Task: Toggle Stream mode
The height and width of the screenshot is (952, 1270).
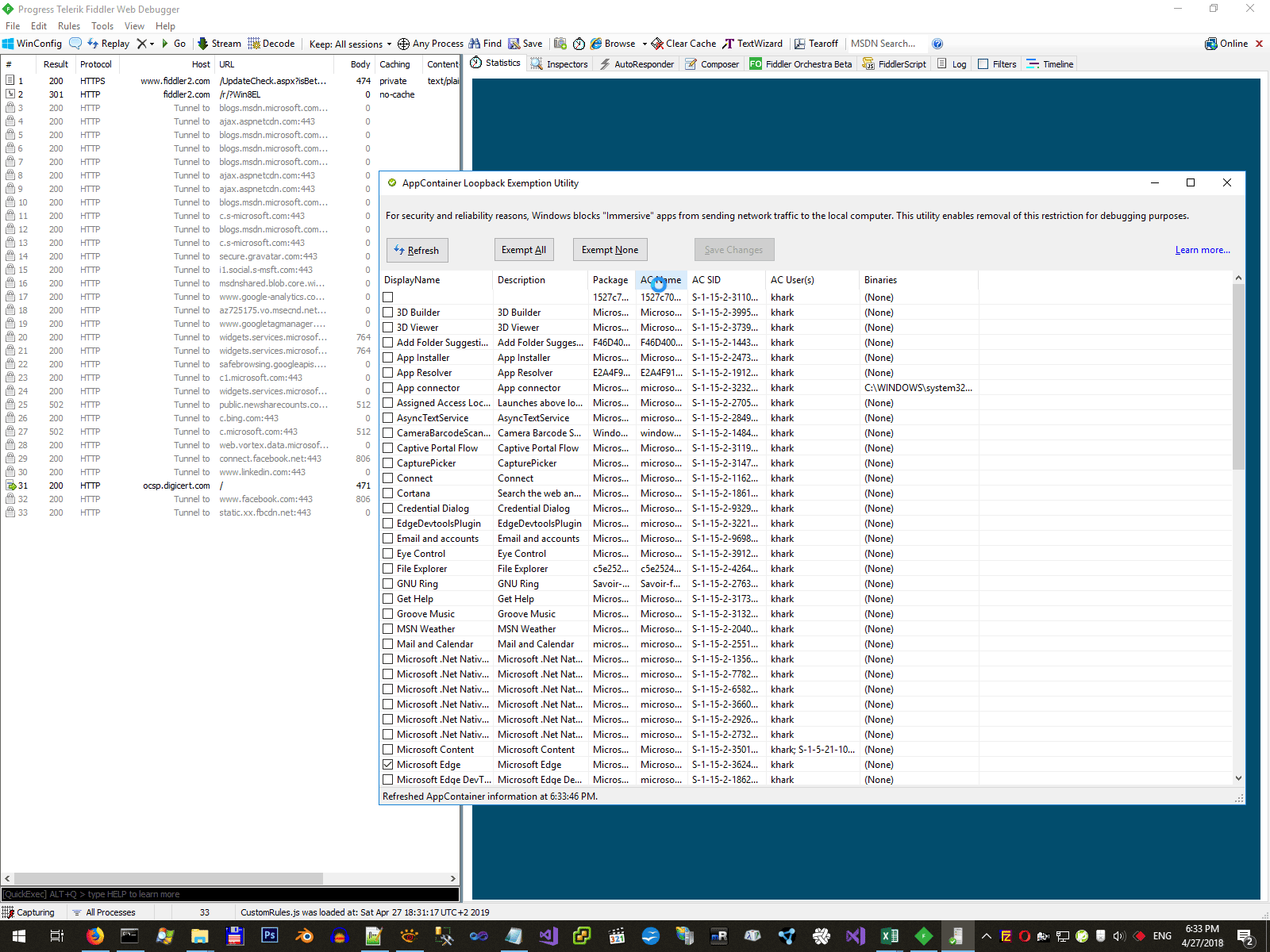Action: pos(219,44)
